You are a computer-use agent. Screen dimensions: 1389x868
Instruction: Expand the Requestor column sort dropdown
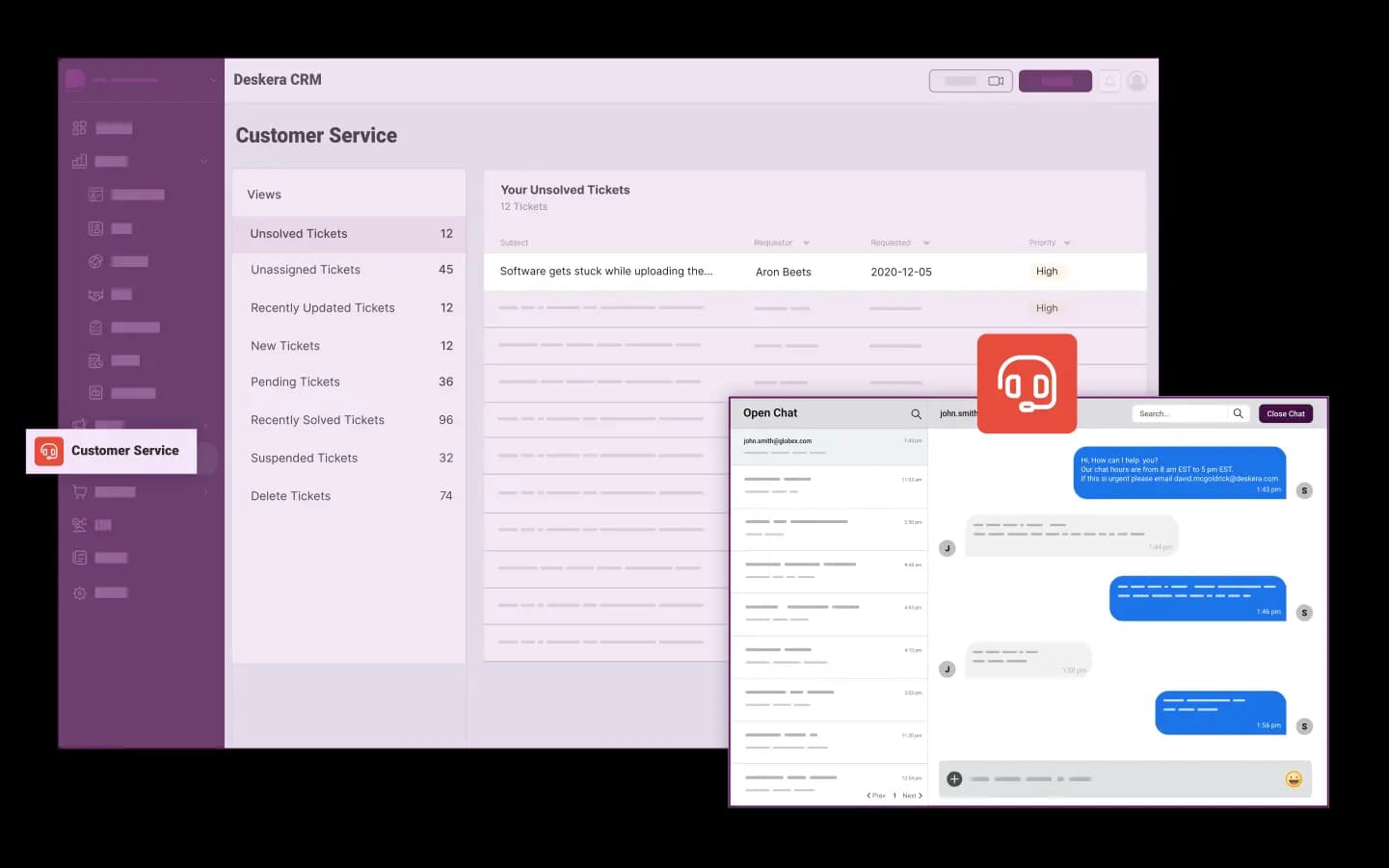tap(806, 244)
